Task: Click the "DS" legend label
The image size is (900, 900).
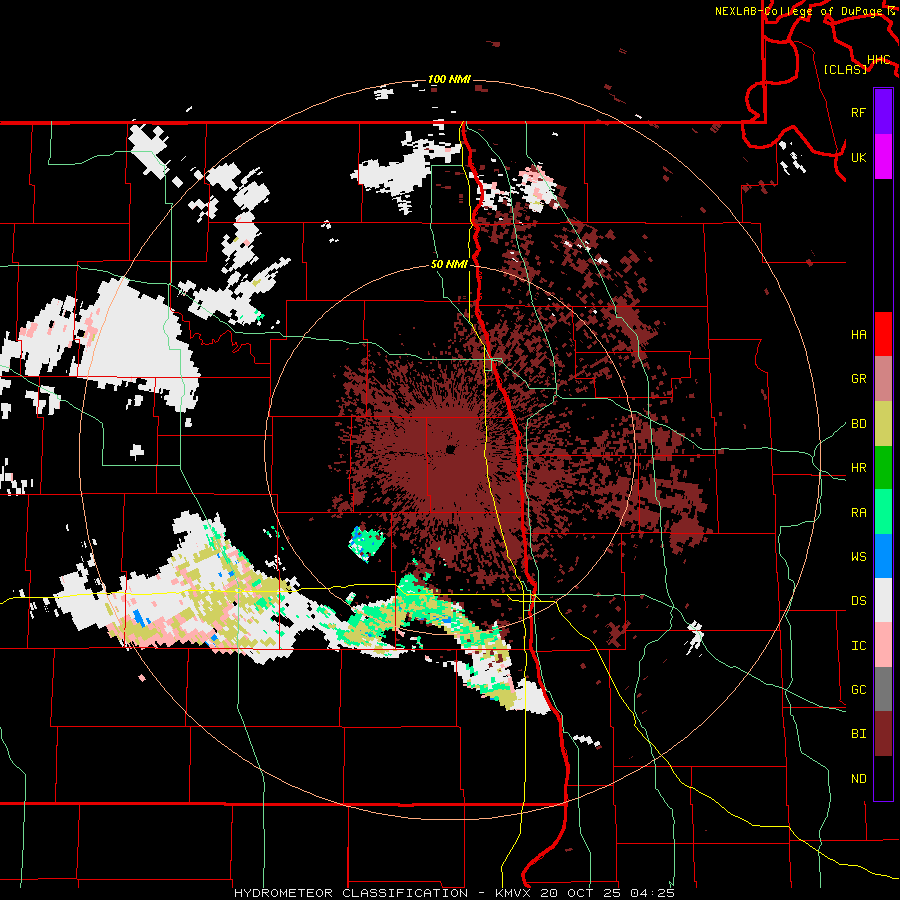Action: (x=858, y=601)
